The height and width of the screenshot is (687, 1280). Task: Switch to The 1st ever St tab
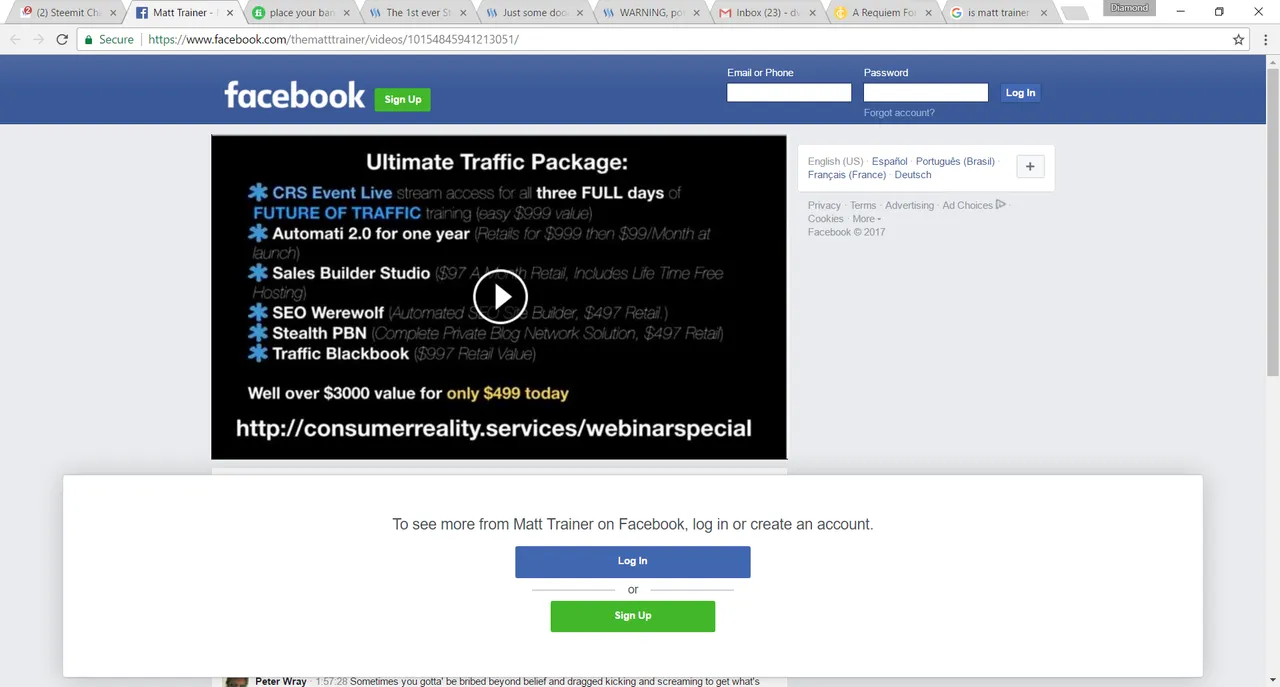point(415,13)
